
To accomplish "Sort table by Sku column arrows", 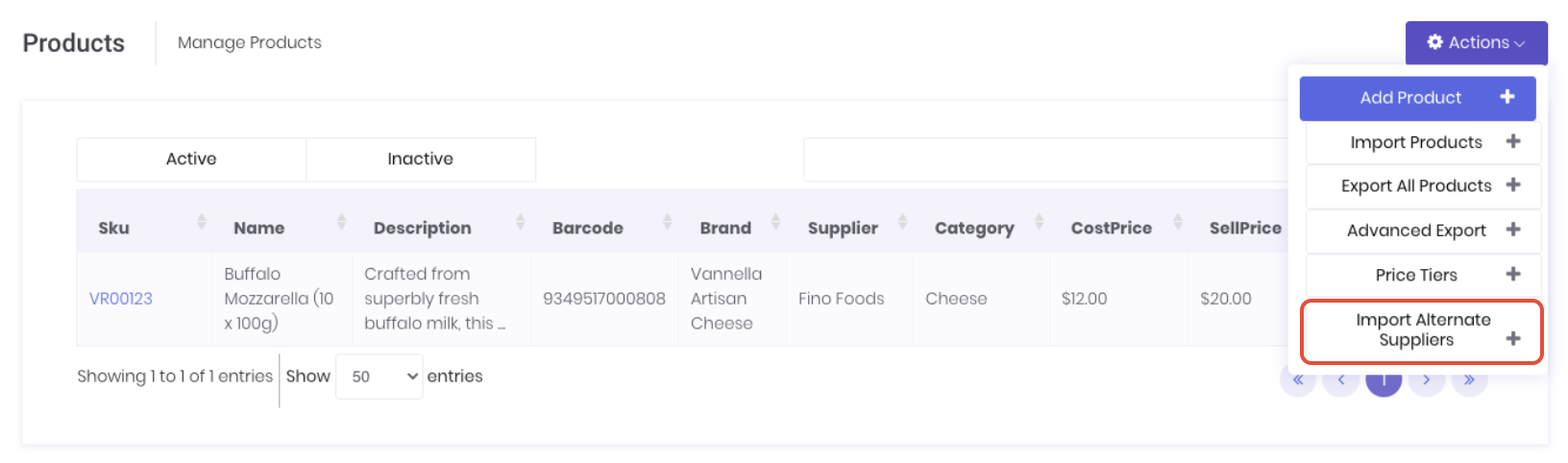I will [x=201, y=223].
